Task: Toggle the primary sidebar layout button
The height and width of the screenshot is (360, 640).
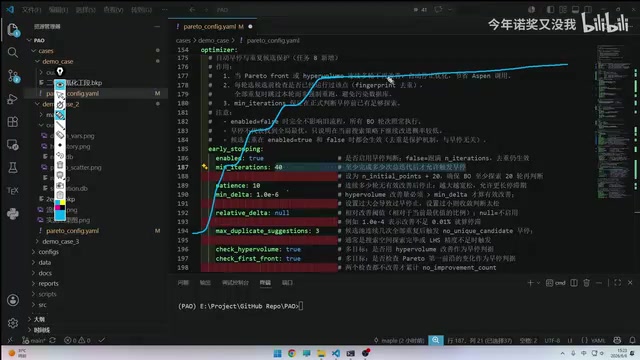Action: pyautogui.click(x=551, y=9)
